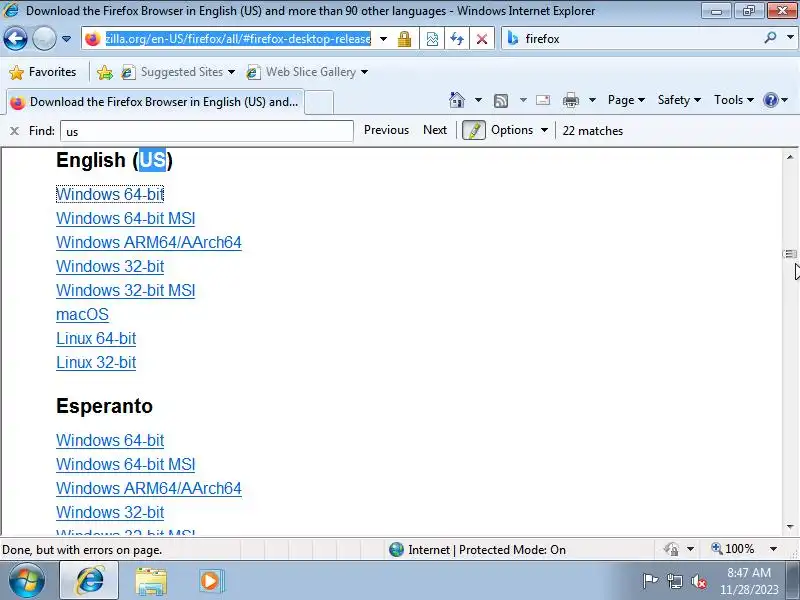Click Internet Explorer taskbar icon
Screen dimensions: 800x600
pyautogui.click(x=89, y=581)
